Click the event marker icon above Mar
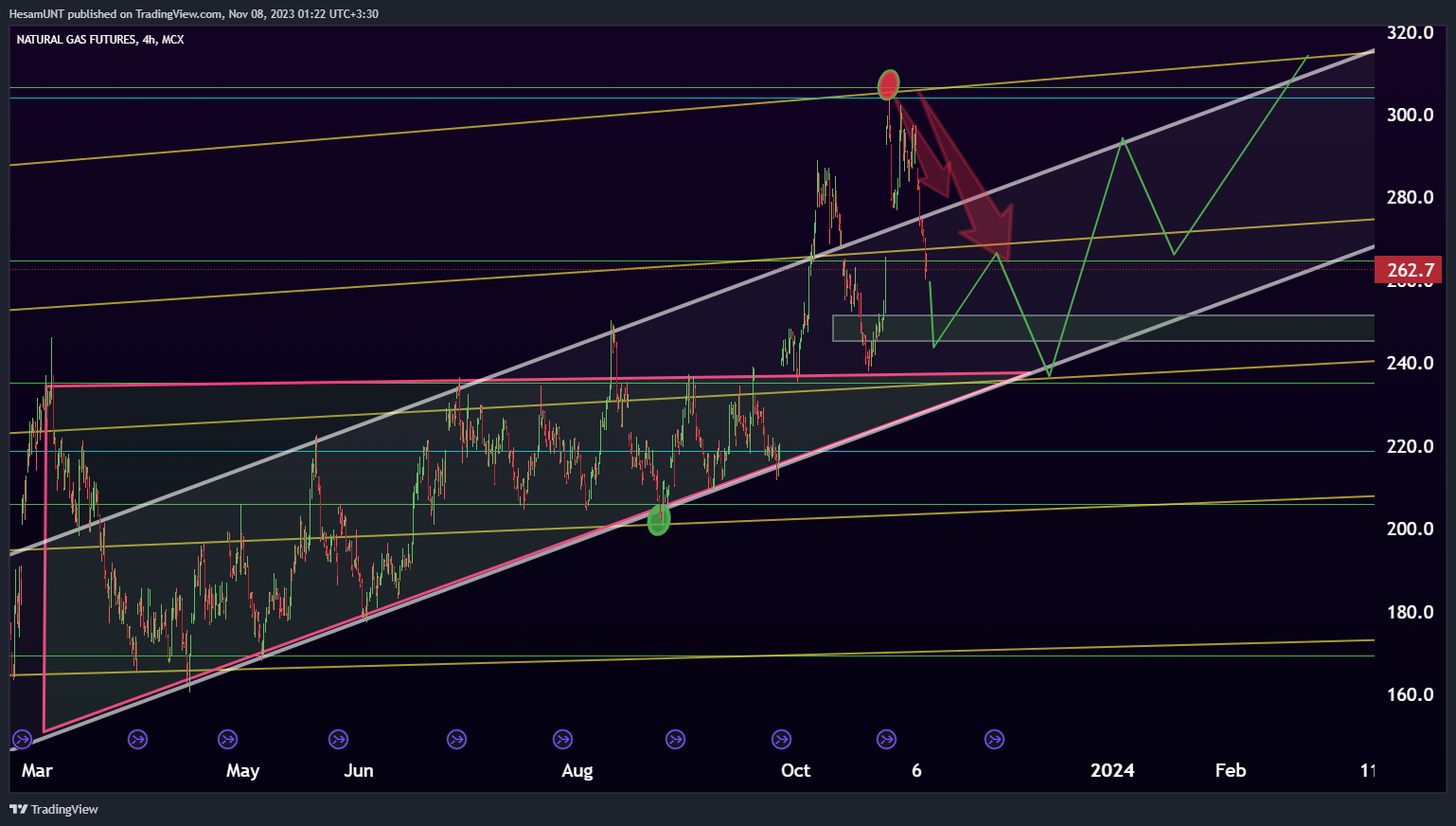Screen dimensions: 1456x826 (22, 739)
